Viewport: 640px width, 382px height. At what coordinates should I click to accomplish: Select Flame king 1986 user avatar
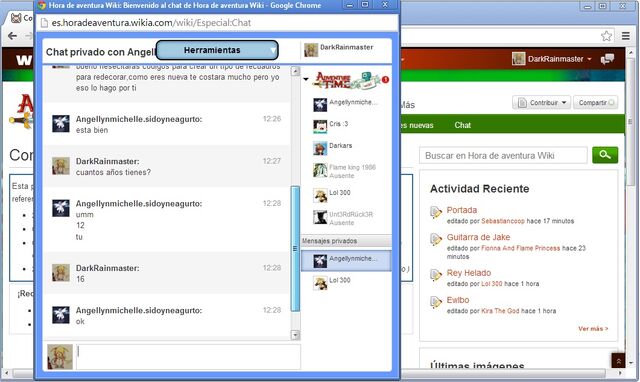(x=320, y=170)
